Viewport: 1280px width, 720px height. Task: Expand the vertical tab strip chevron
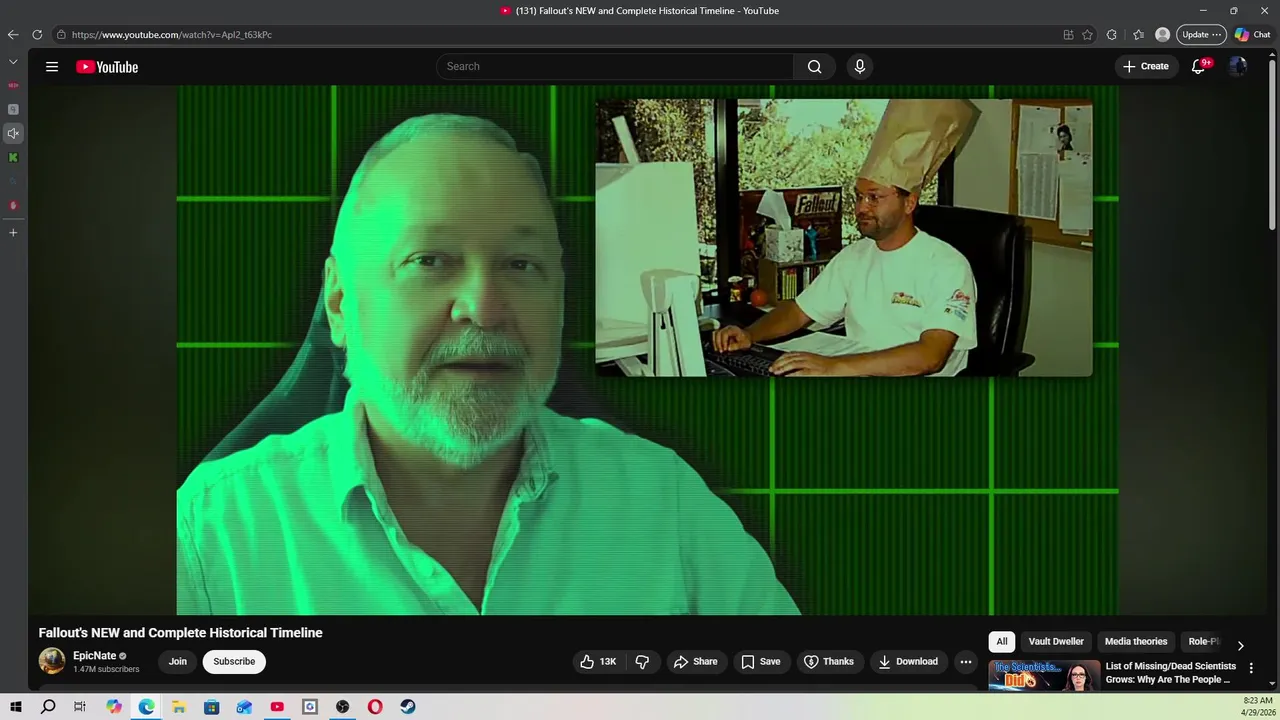(13, 61)
